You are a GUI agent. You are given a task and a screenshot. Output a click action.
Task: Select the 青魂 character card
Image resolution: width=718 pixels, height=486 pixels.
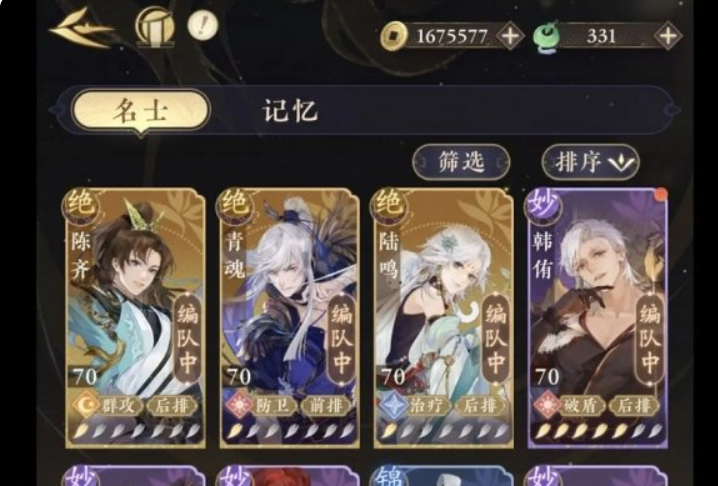click(288, 317)
